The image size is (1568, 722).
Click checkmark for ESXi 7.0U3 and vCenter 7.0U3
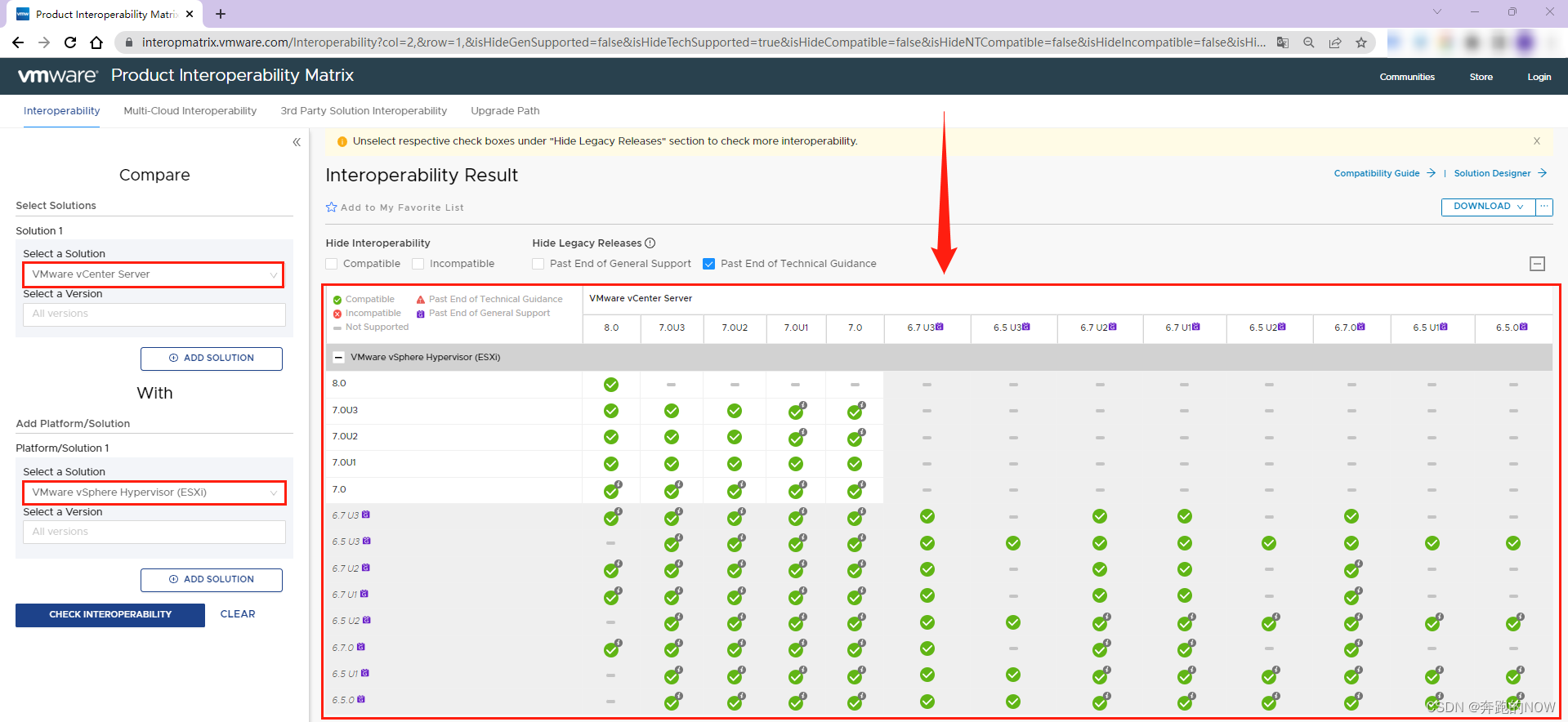click(x=672, y=411)
